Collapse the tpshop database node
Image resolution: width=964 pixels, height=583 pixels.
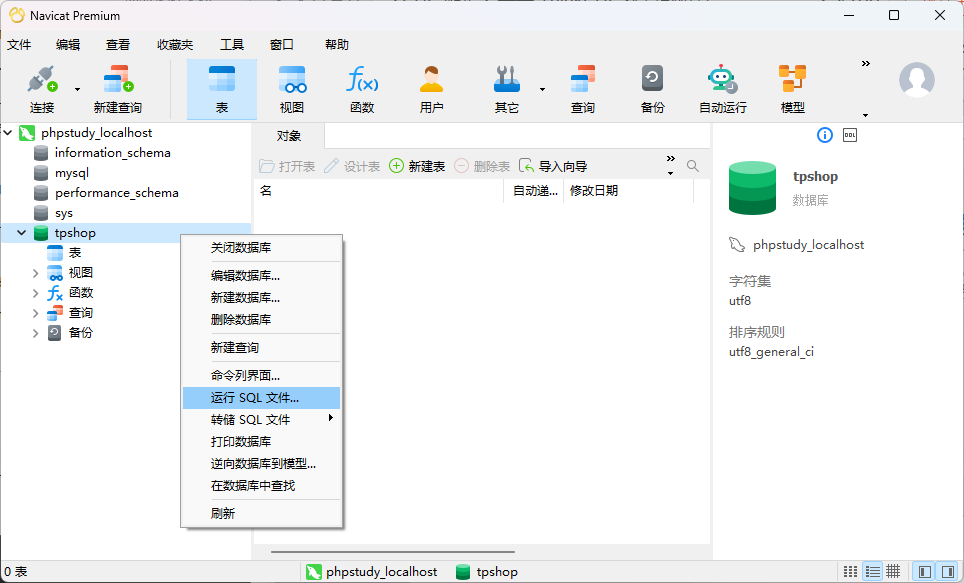coord(22,233)
